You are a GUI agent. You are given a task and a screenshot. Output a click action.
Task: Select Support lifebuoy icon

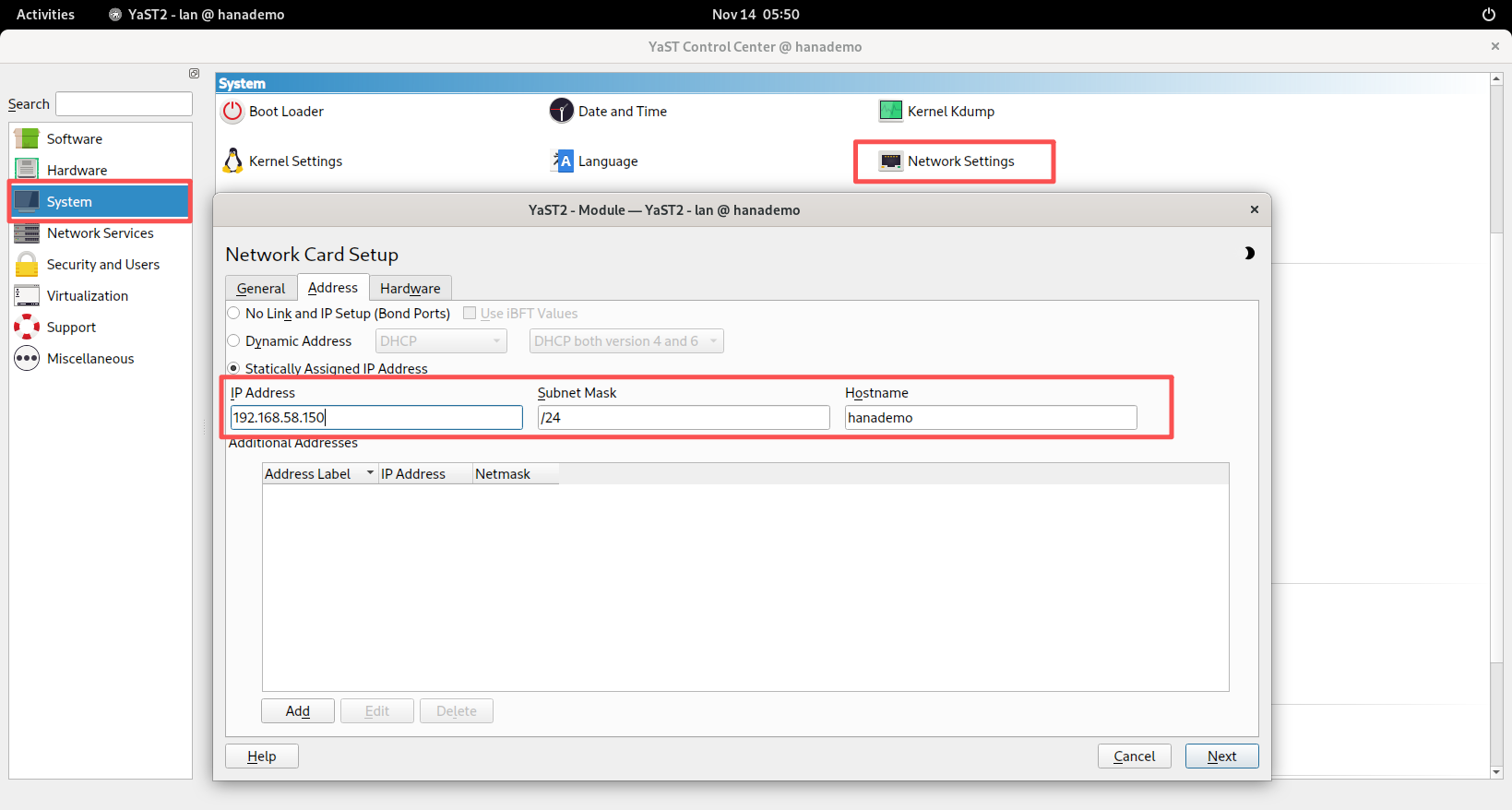click(x=27, y=328)
